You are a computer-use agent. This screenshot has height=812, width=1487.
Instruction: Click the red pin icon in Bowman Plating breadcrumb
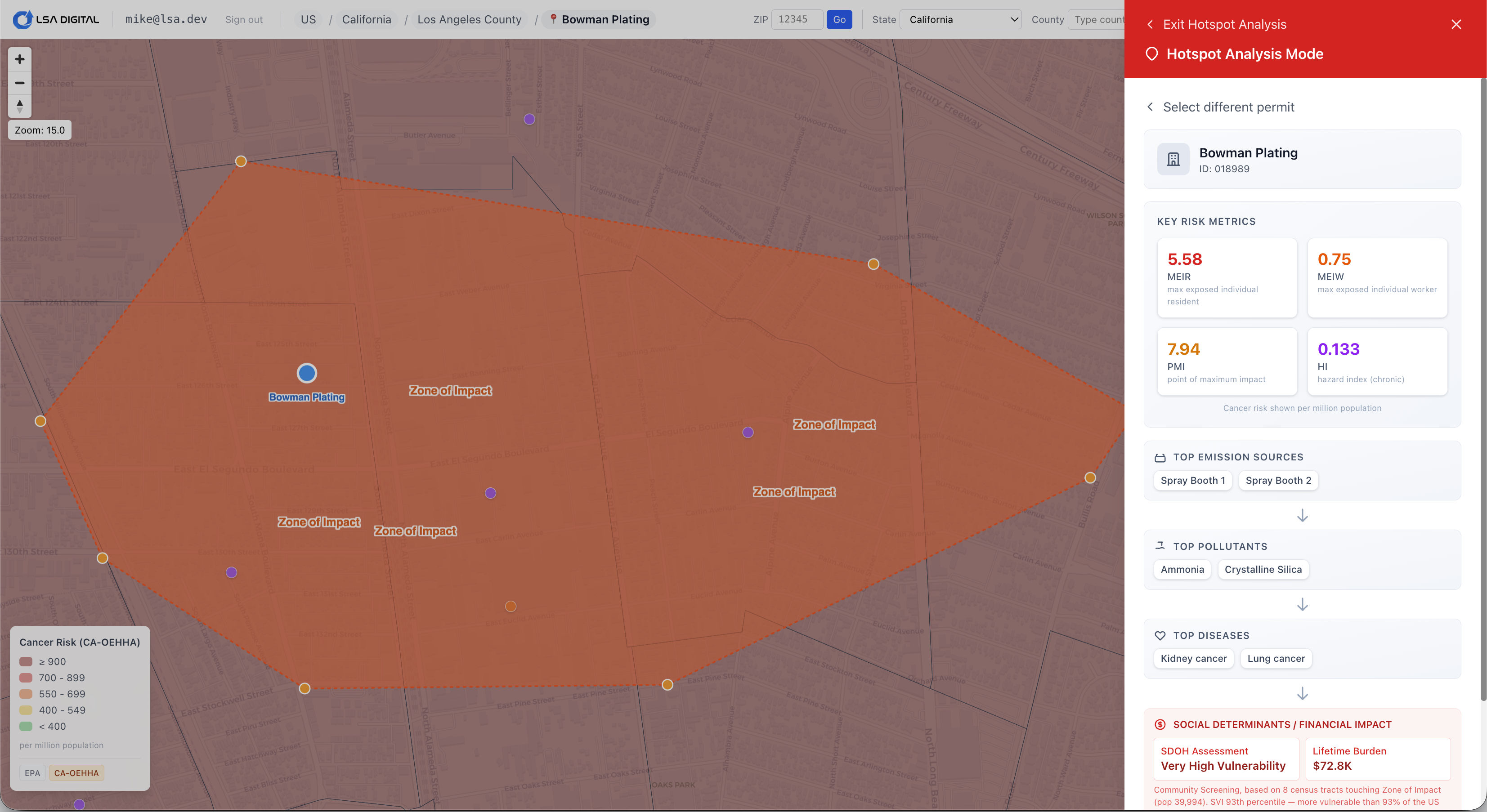[x=553, y=19]
